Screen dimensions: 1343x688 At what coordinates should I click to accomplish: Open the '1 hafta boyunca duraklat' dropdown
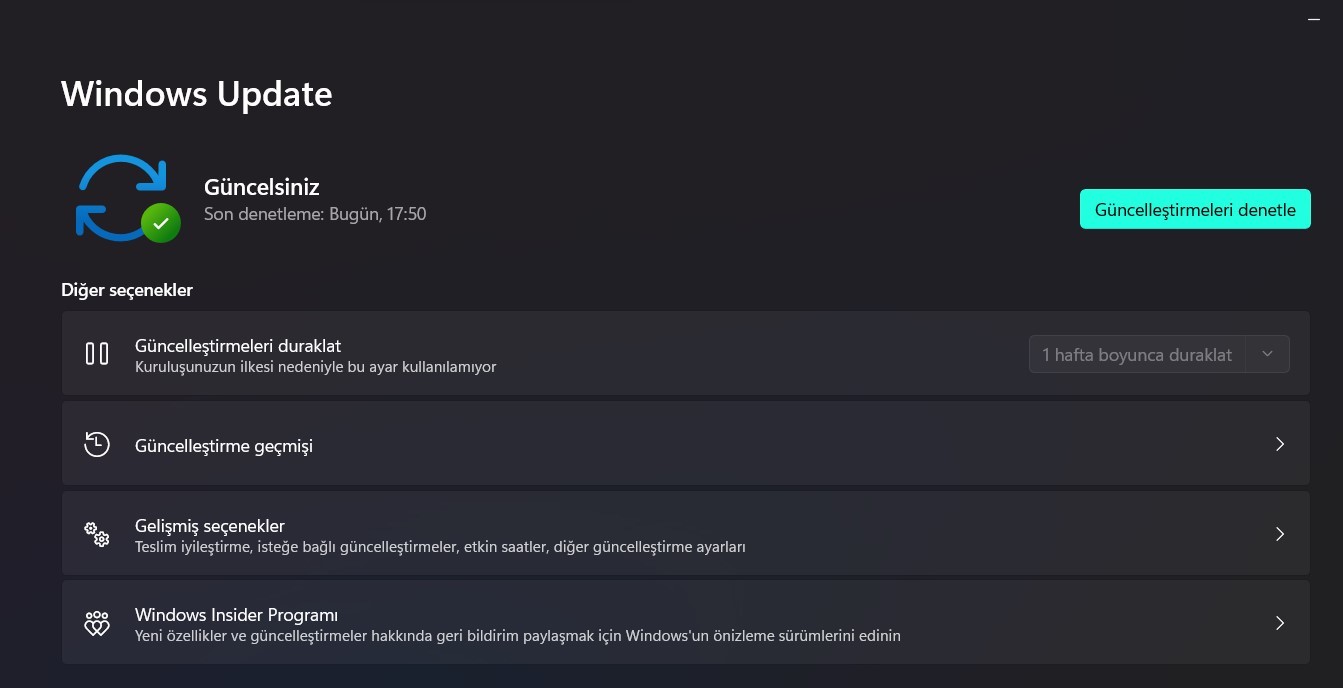click(1159, 354)
